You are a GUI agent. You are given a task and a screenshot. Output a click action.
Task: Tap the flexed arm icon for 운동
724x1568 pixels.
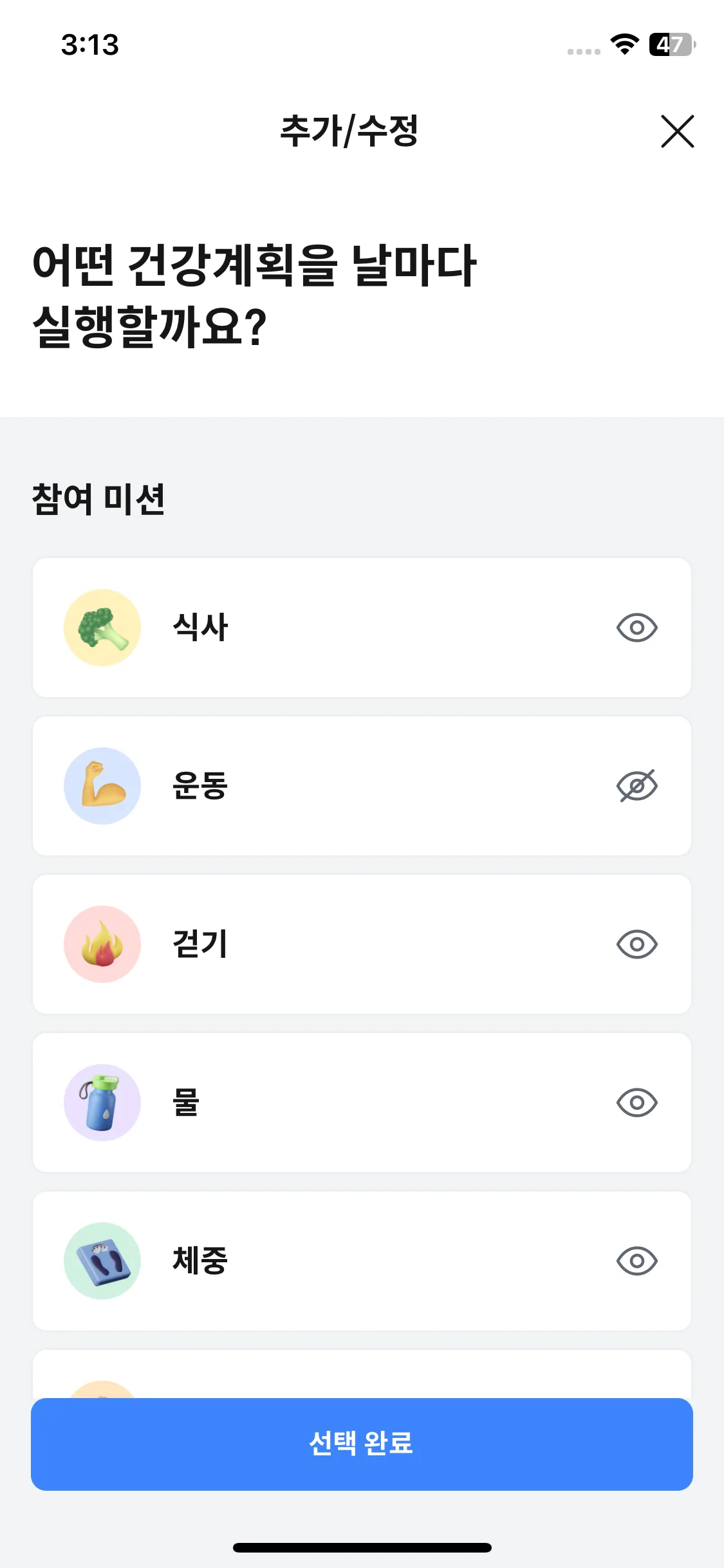click(x=102, y=786)
